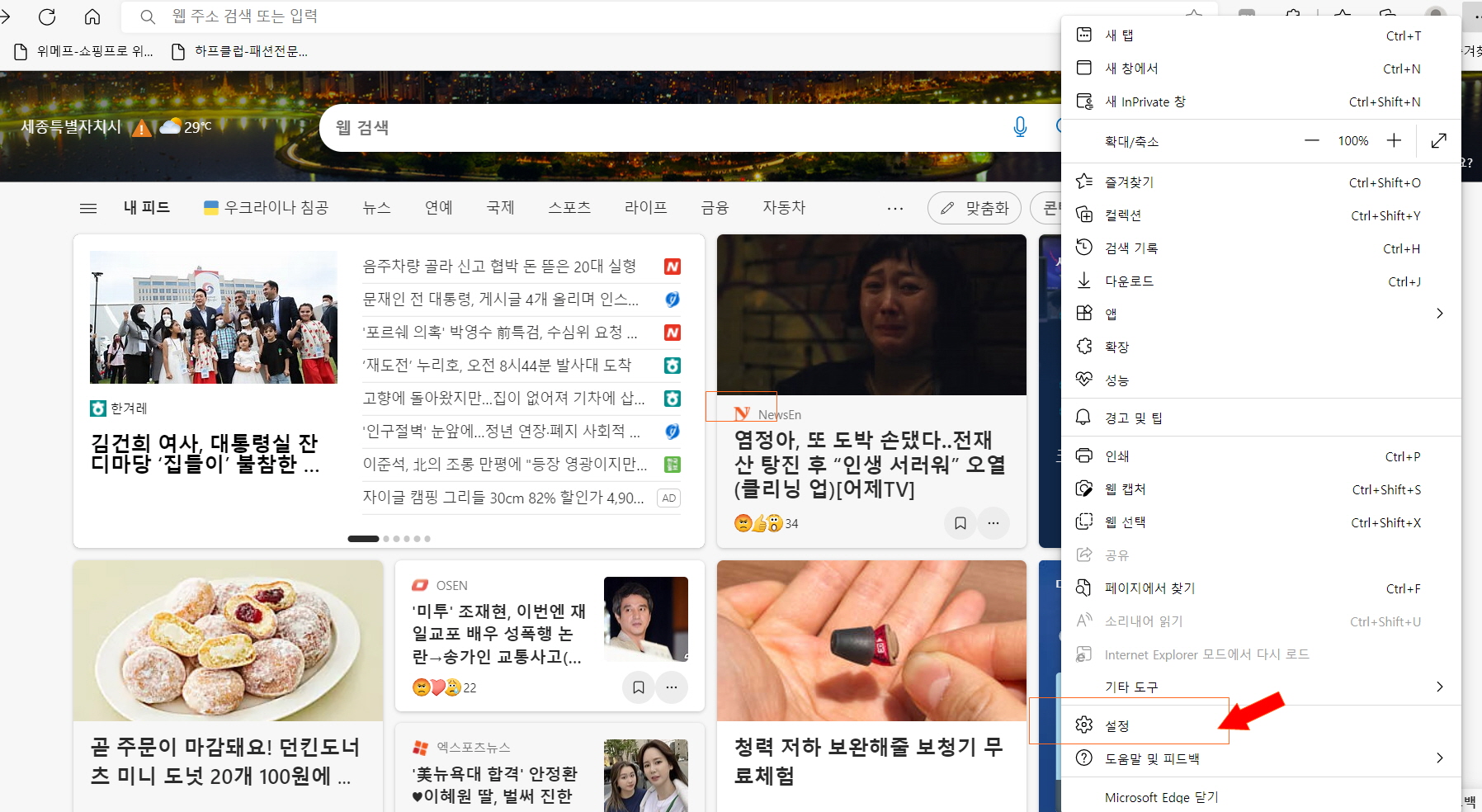Screen dimensions: 1482x812
Task: Open 확장 menu entry
Action: click(1261, 347)
